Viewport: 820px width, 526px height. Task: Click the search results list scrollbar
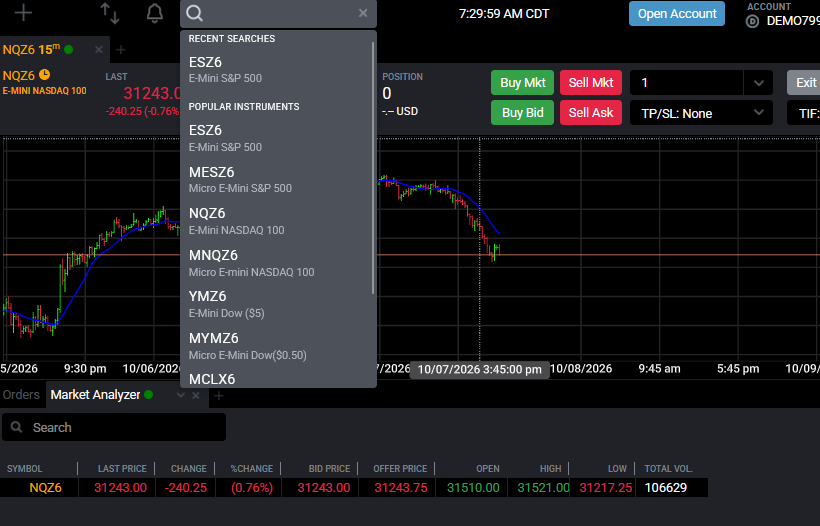click(x=373, y=167)
